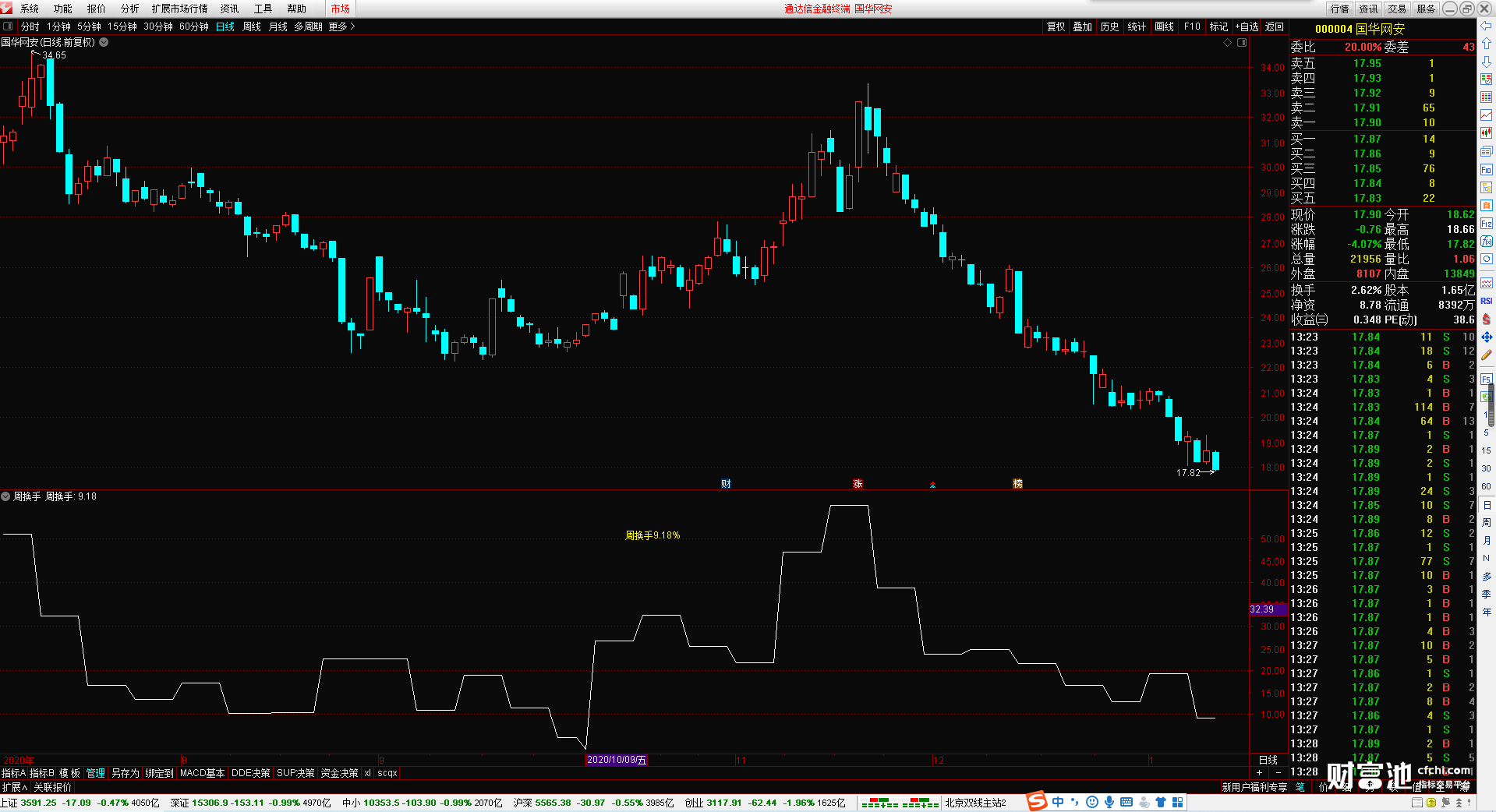Image resolution: width=1496 pixels, height=812 pixels.
Task: Open the quote grid table icon in right sidebar
Action: pyautogui.click(x=1486, y=97)
